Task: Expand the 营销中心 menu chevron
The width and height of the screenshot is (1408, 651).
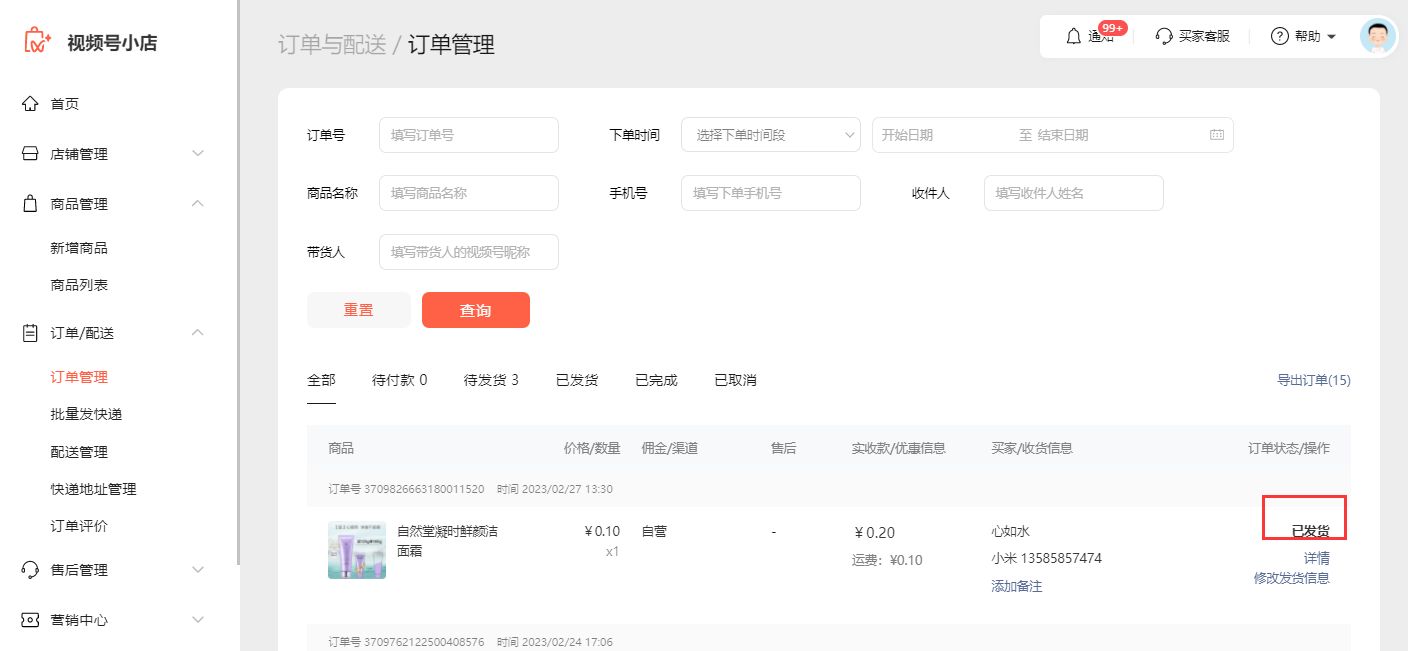Action: point(197,619)
